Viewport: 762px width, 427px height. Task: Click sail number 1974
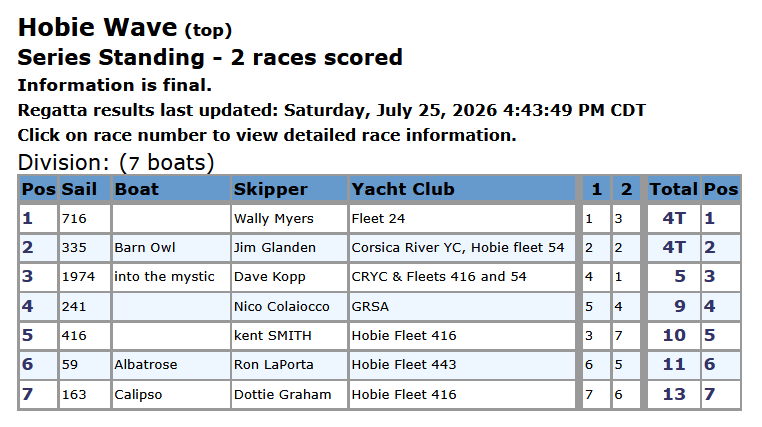point(78,277)
